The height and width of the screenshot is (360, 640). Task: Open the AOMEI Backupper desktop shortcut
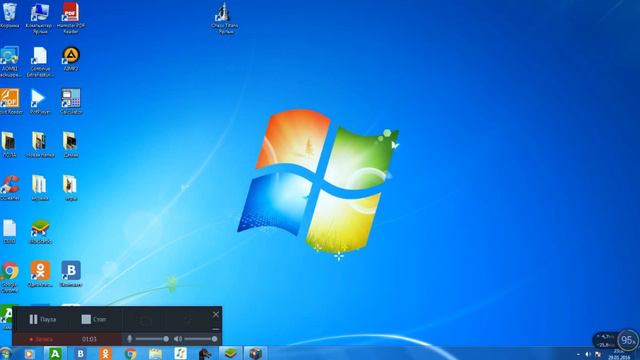10,61
